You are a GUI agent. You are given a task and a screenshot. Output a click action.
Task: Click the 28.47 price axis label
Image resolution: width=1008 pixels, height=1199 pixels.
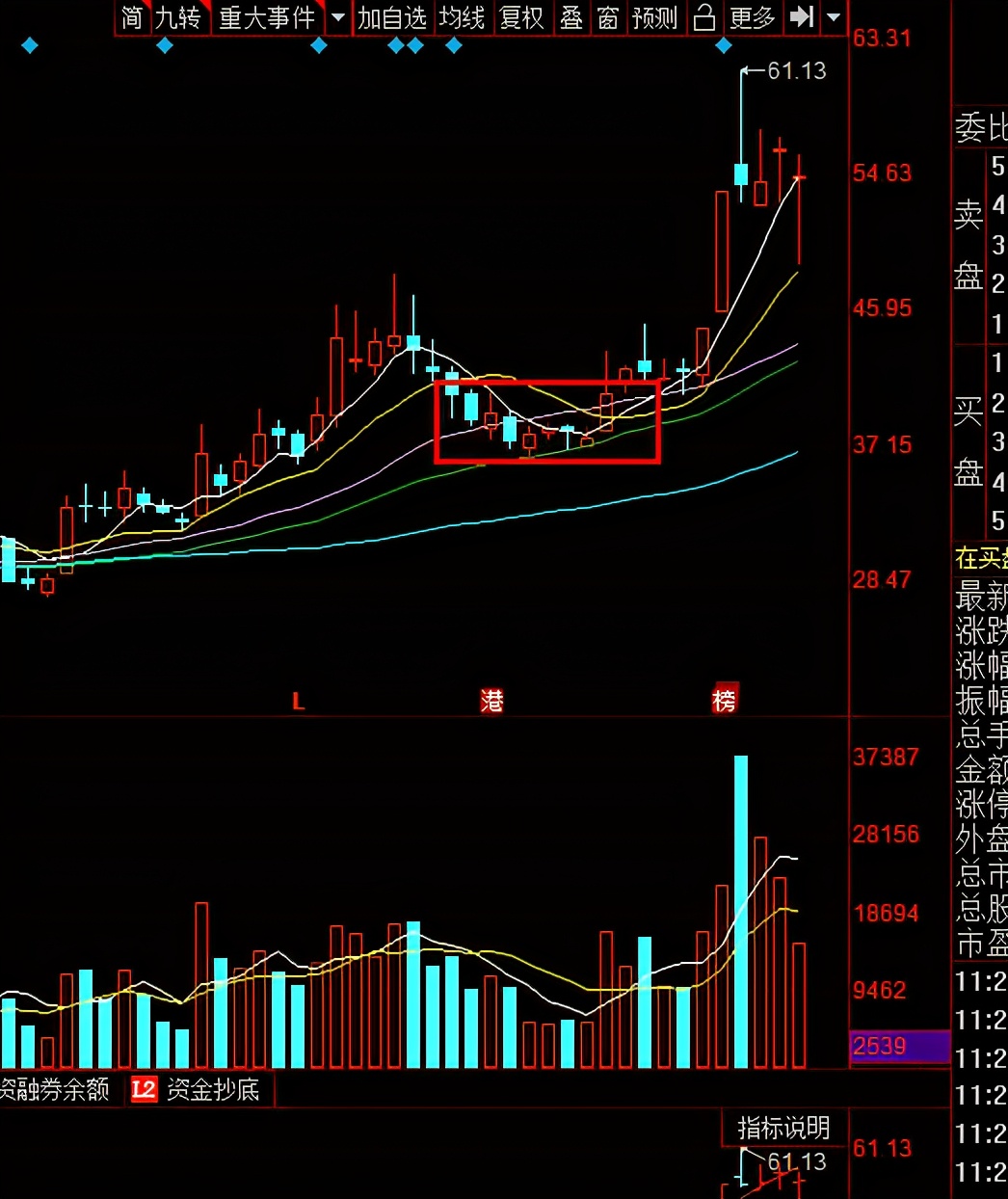[882, 580]
